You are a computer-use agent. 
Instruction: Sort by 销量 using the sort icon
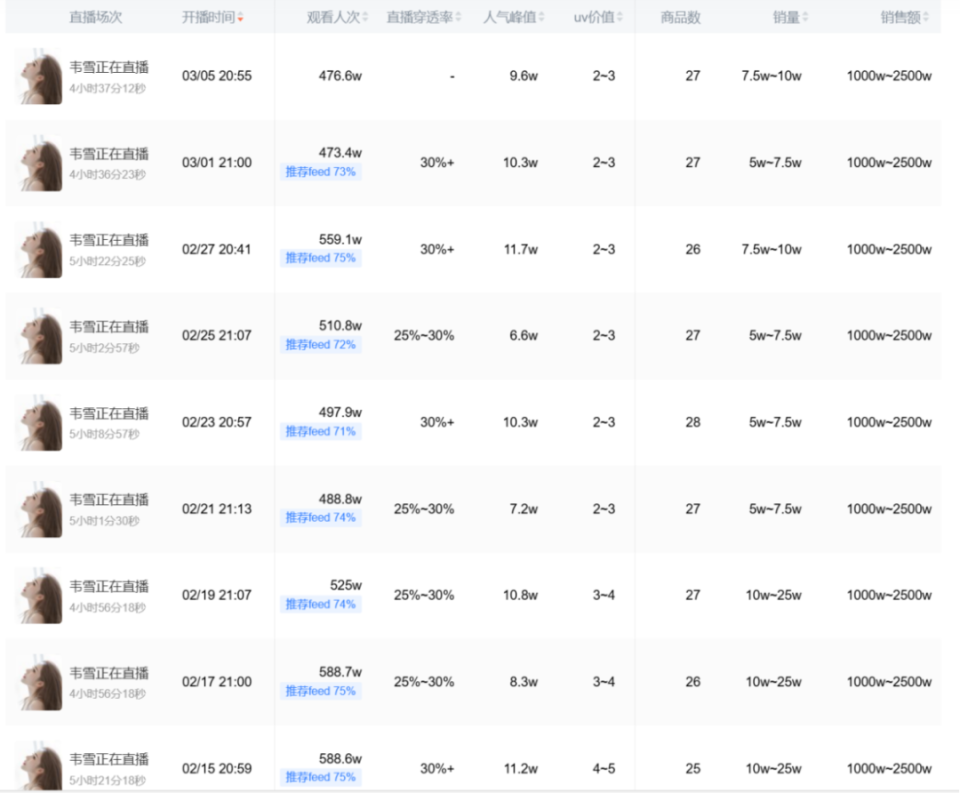806,16
